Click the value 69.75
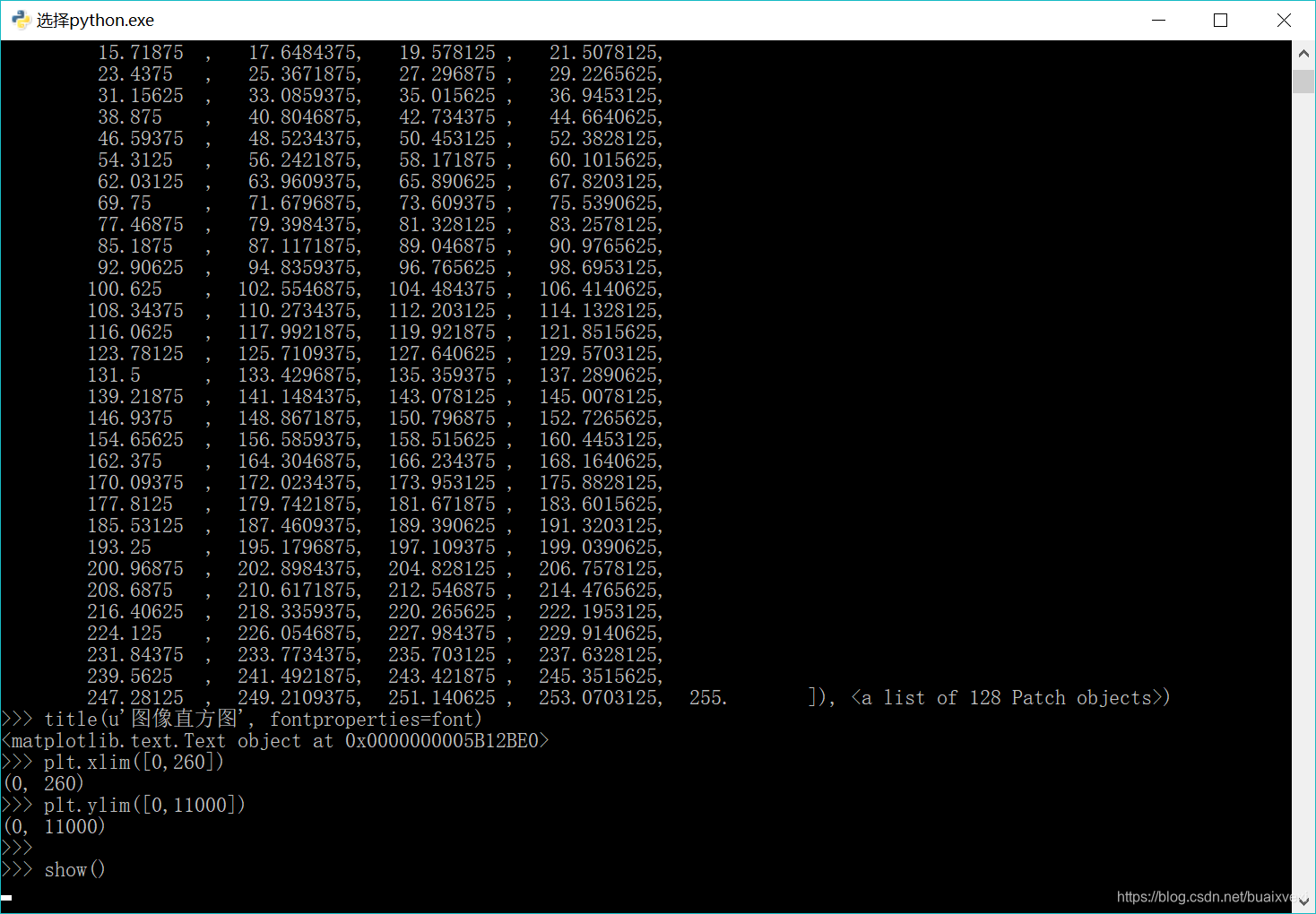The width and height of the screenshot is (1316, 914). [125, 203]
